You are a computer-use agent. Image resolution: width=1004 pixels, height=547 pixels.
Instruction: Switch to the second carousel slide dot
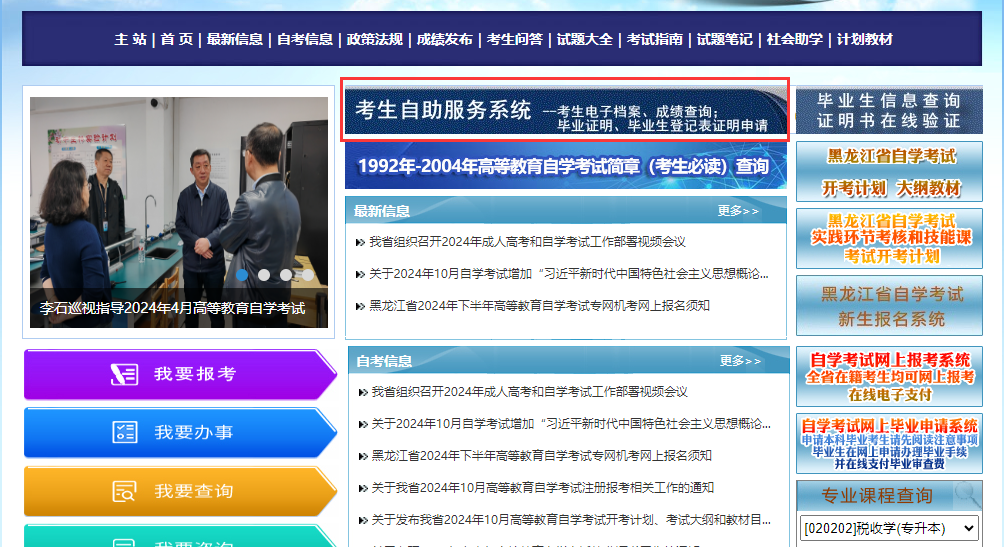coord(264,274)
